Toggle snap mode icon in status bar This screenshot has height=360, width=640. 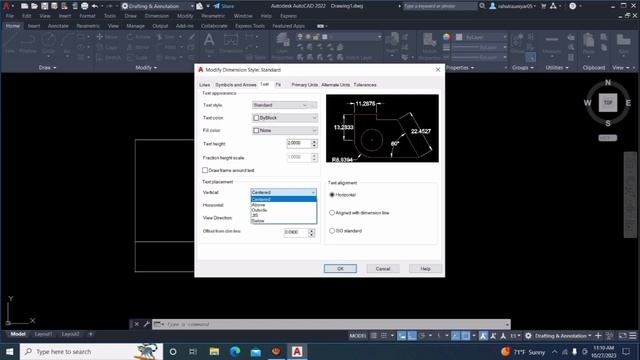tap(384, 336)
